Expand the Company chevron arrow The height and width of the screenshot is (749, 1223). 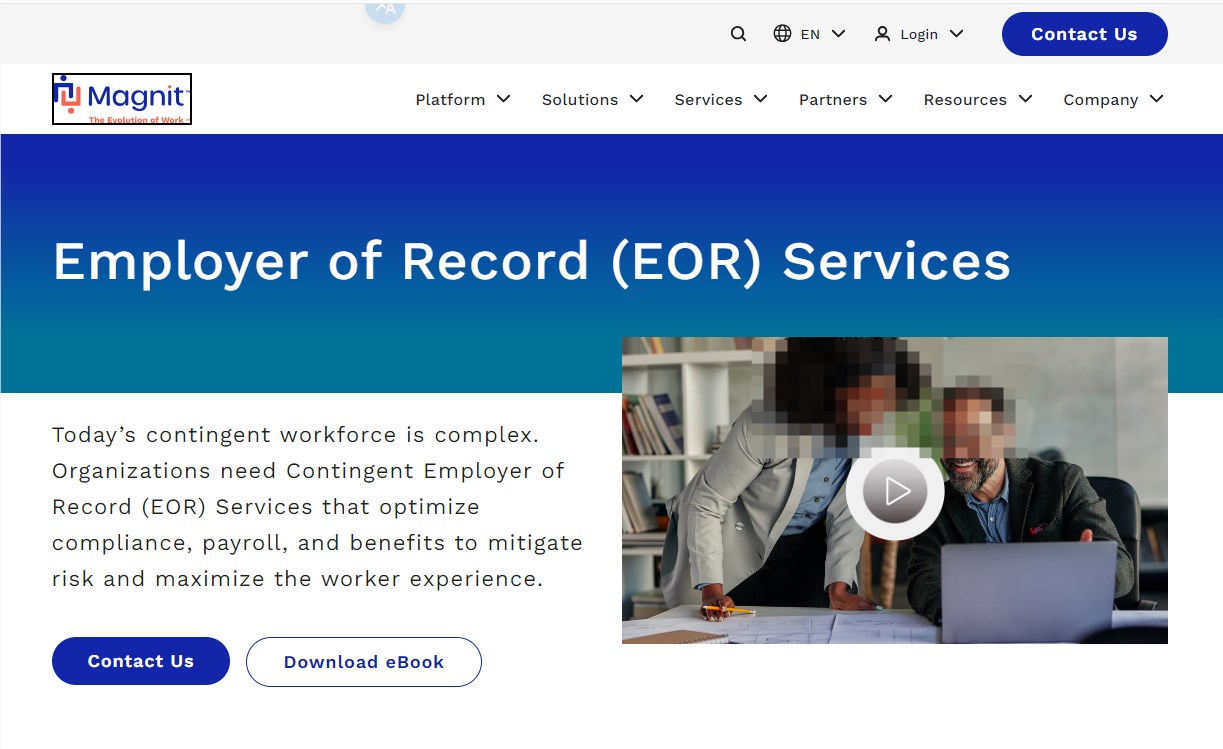(x=1157, y=99)
